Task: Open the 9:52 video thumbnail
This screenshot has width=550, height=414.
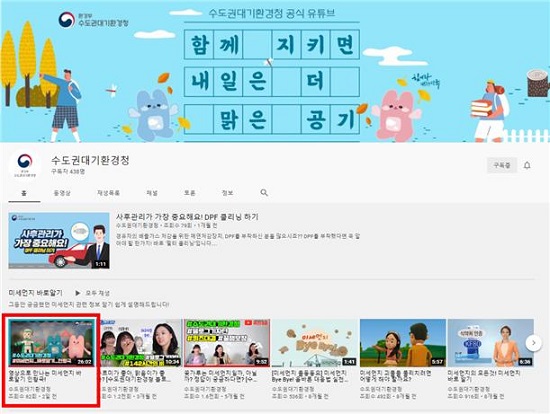Action: [x=227, y=343]
